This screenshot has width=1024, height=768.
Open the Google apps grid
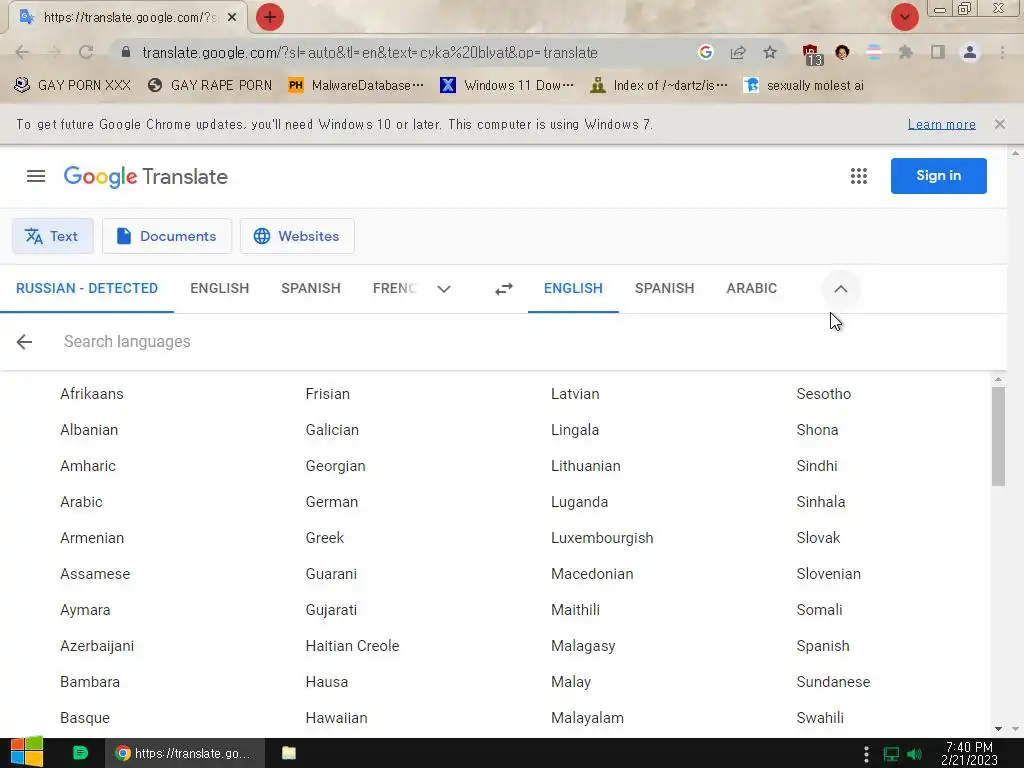tap(858, 176)
